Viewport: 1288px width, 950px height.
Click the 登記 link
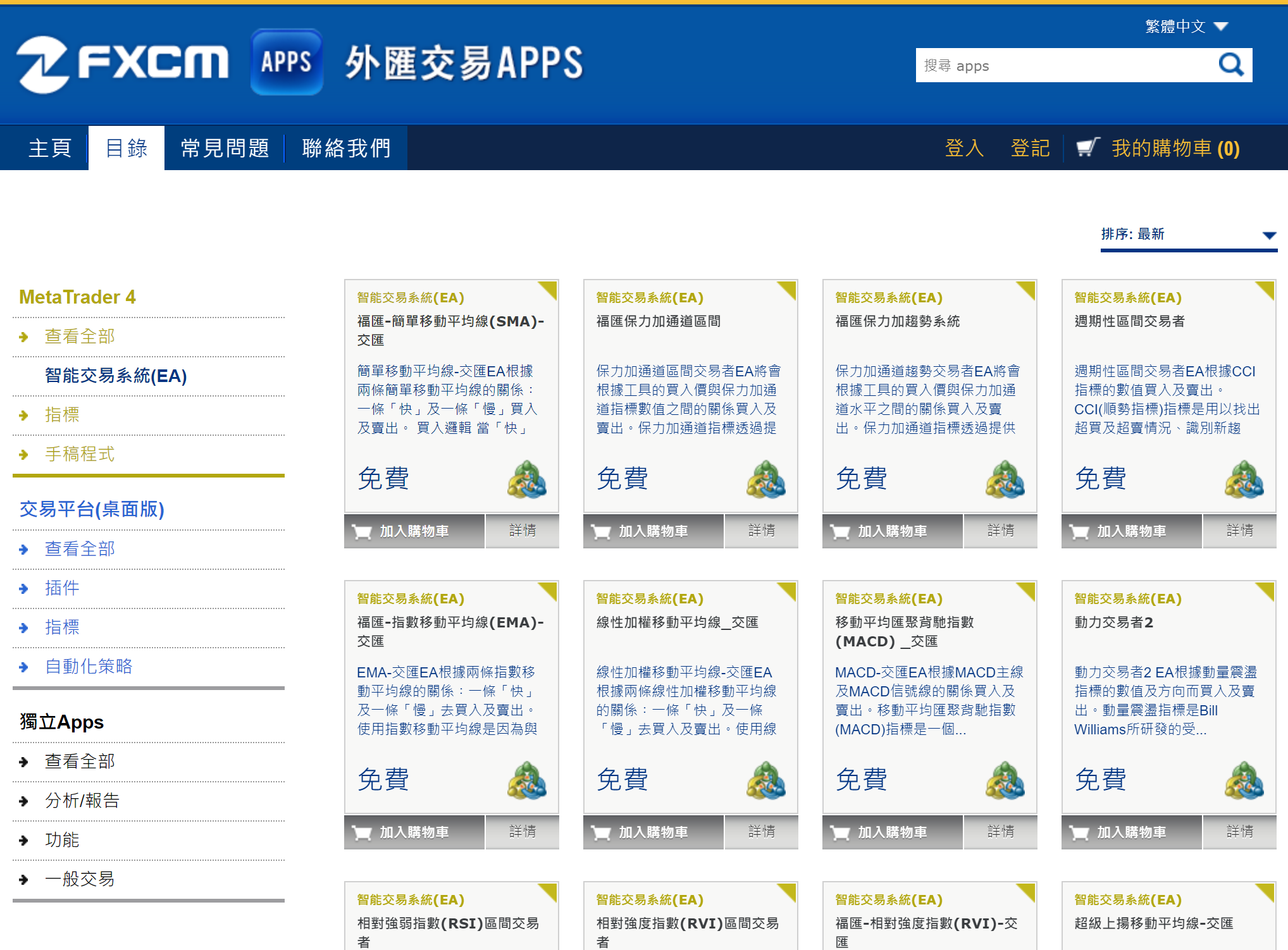tap(1030, 148)
